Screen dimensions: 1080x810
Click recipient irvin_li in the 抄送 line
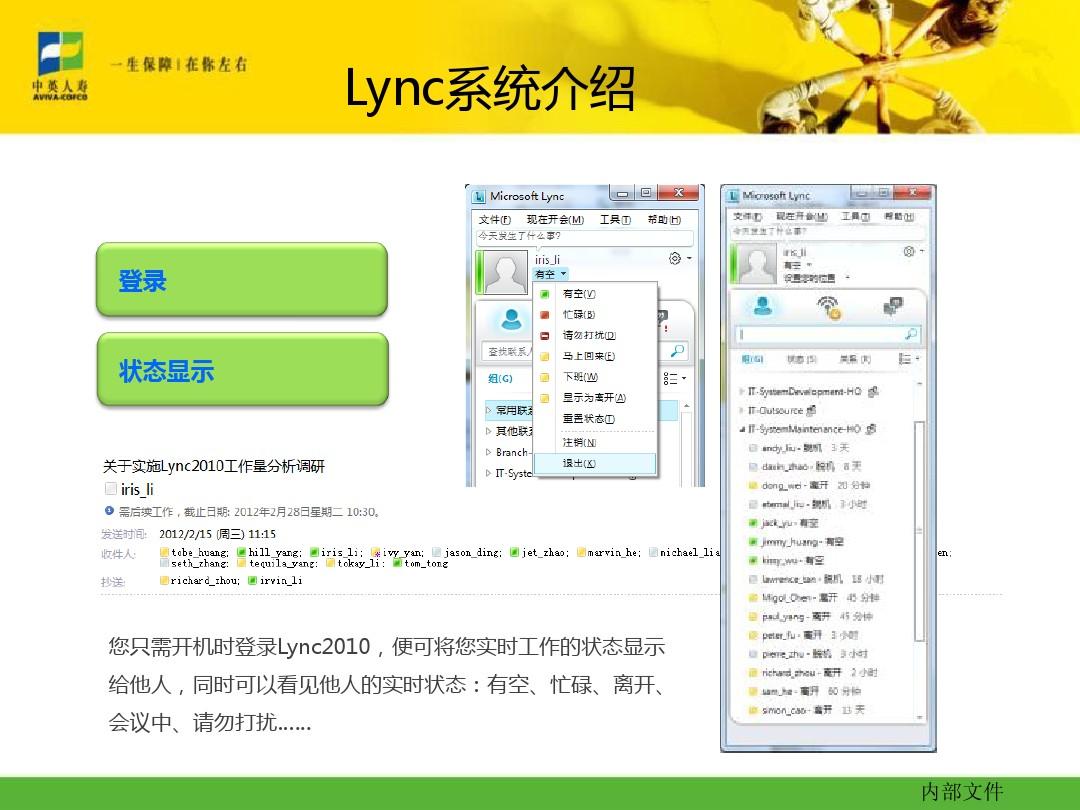275,581
